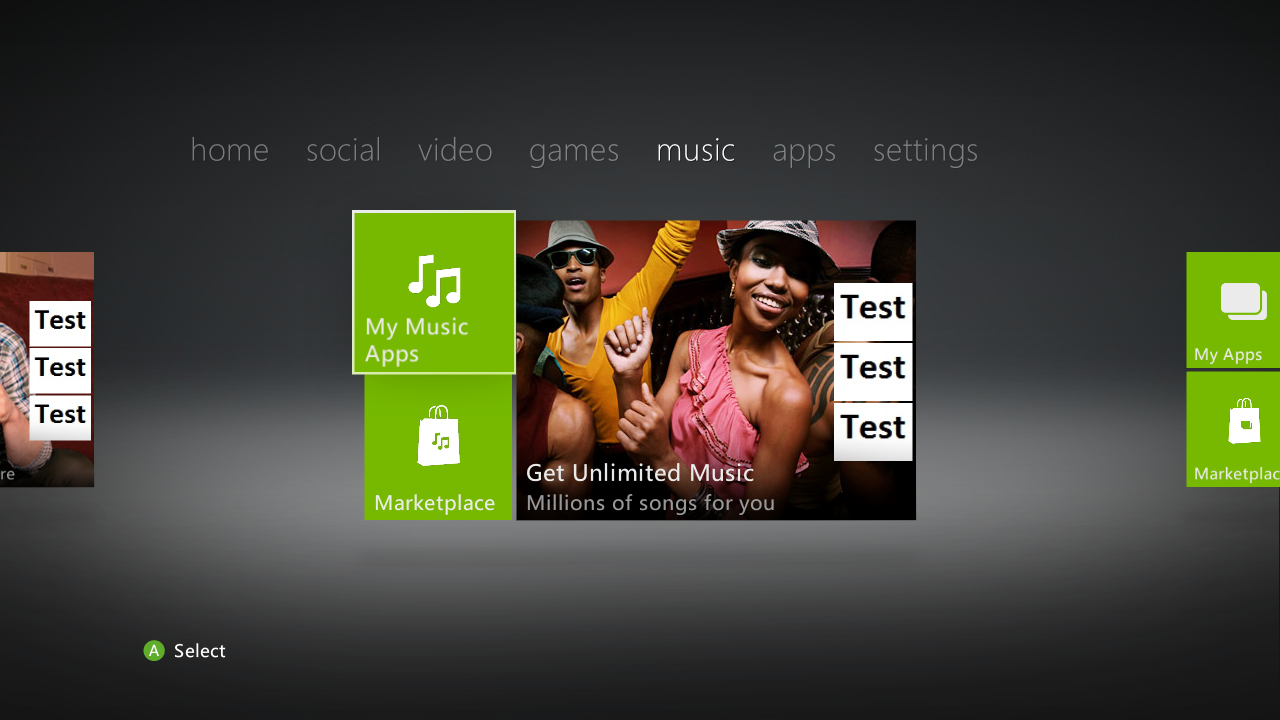
Task: Switch to the social tab
Action: (343, 150)
